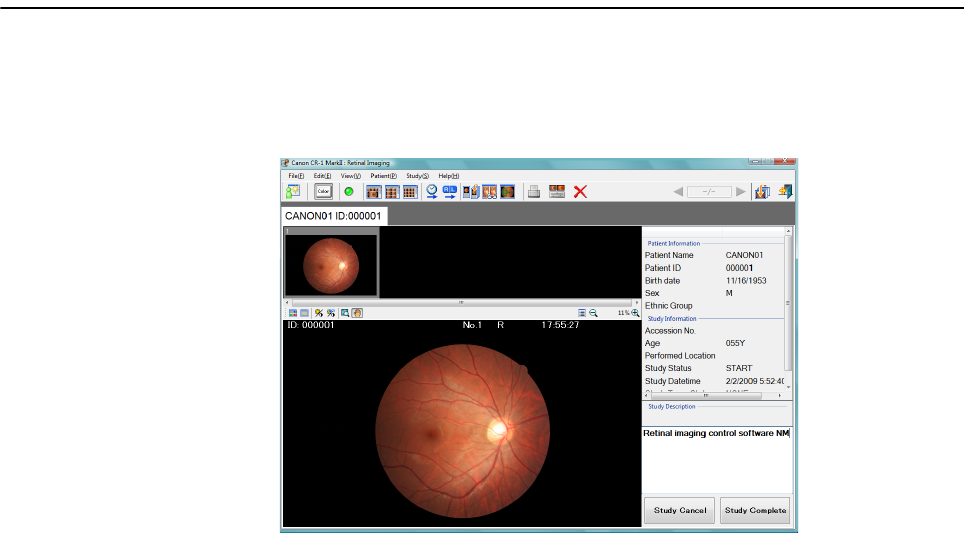Delete image with the red X icon

pyautogui.click(x=580, y=191)
